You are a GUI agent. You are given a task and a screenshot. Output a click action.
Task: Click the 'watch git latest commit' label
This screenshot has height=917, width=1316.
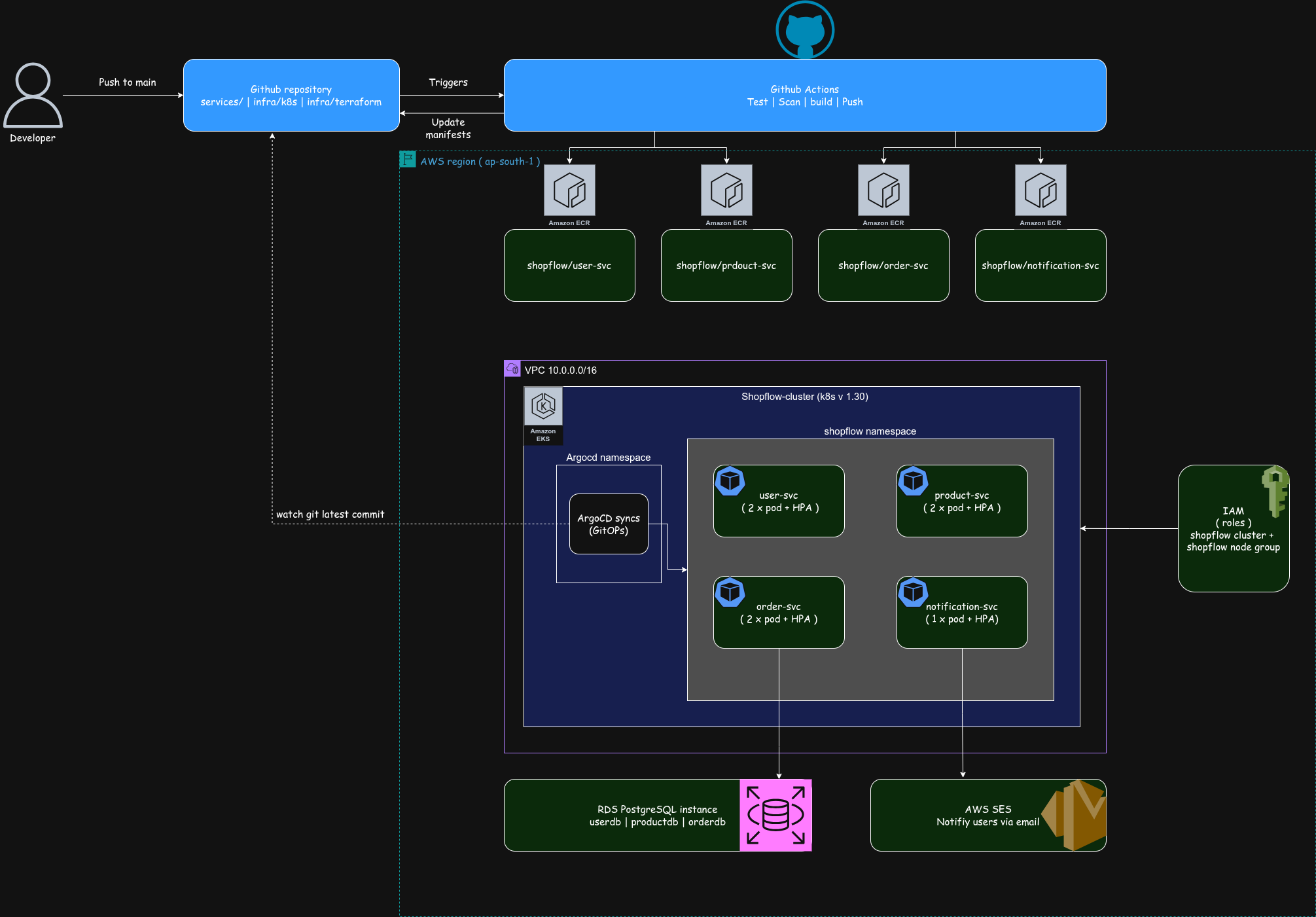(x=330, y=514)
